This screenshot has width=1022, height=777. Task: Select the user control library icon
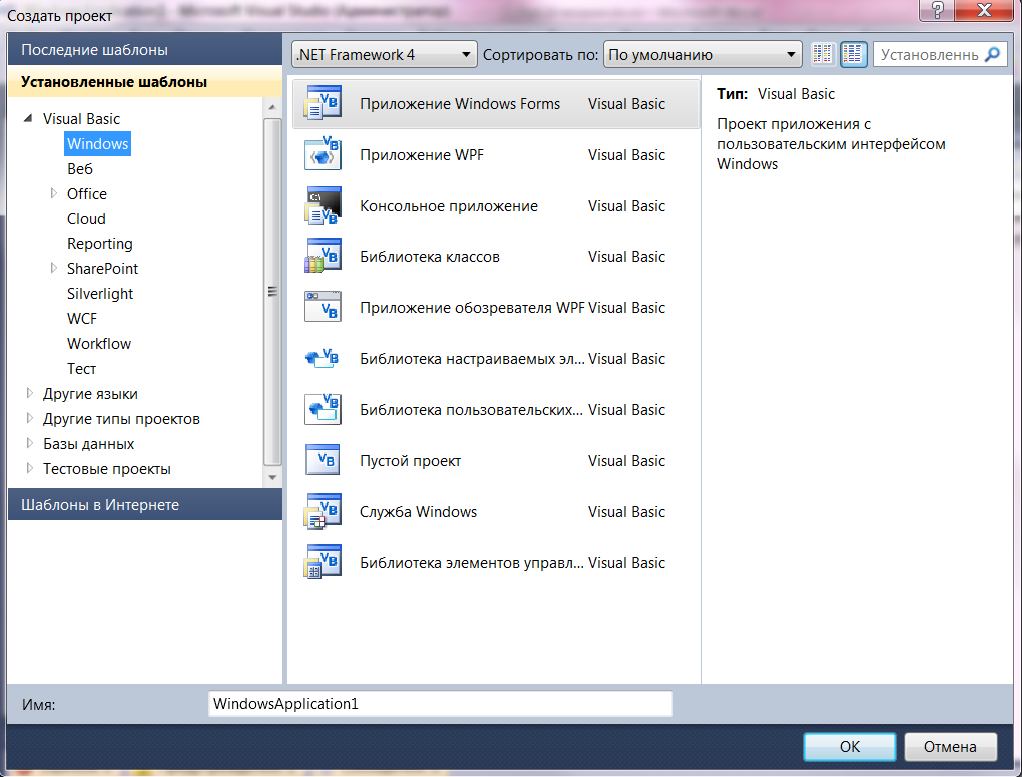pos(323,409)
